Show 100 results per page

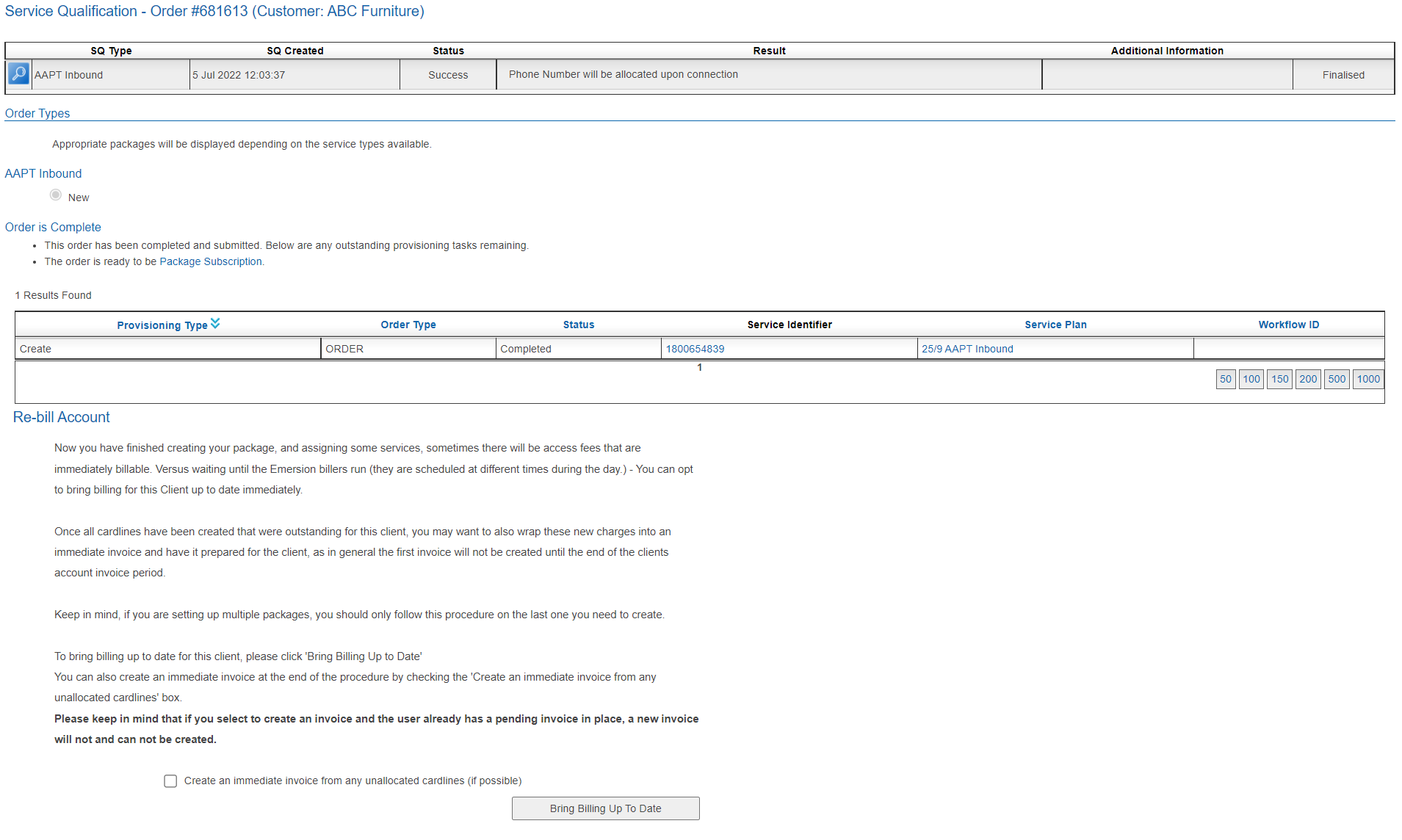coord(1251,380)
